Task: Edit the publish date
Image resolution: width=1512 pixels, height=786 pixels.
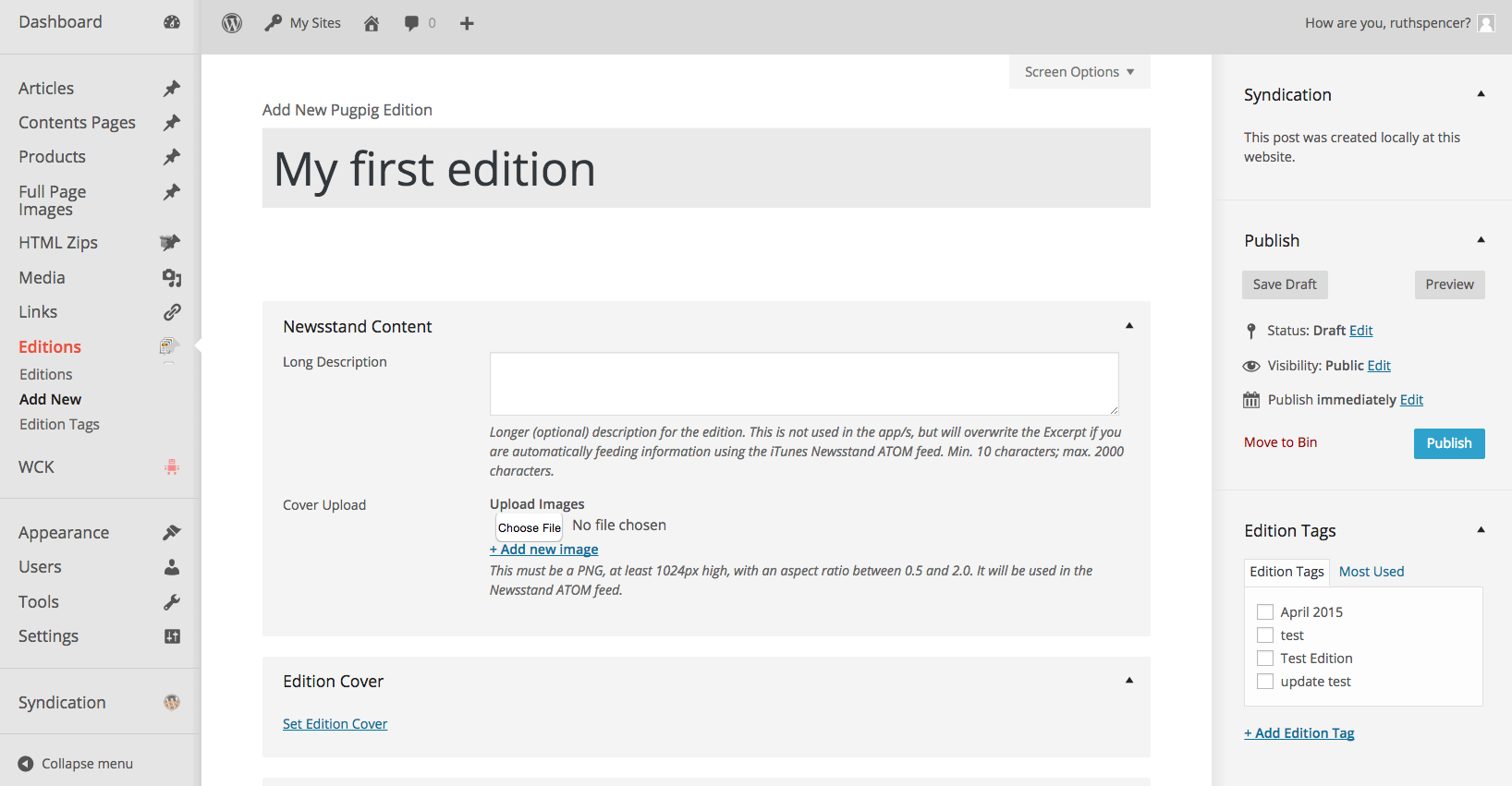Action: 1411,400
